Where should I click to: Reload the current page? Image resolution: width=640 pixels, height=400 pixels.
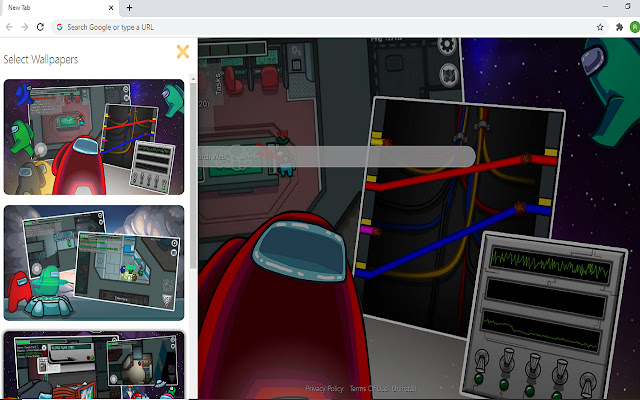coord(40,27)
